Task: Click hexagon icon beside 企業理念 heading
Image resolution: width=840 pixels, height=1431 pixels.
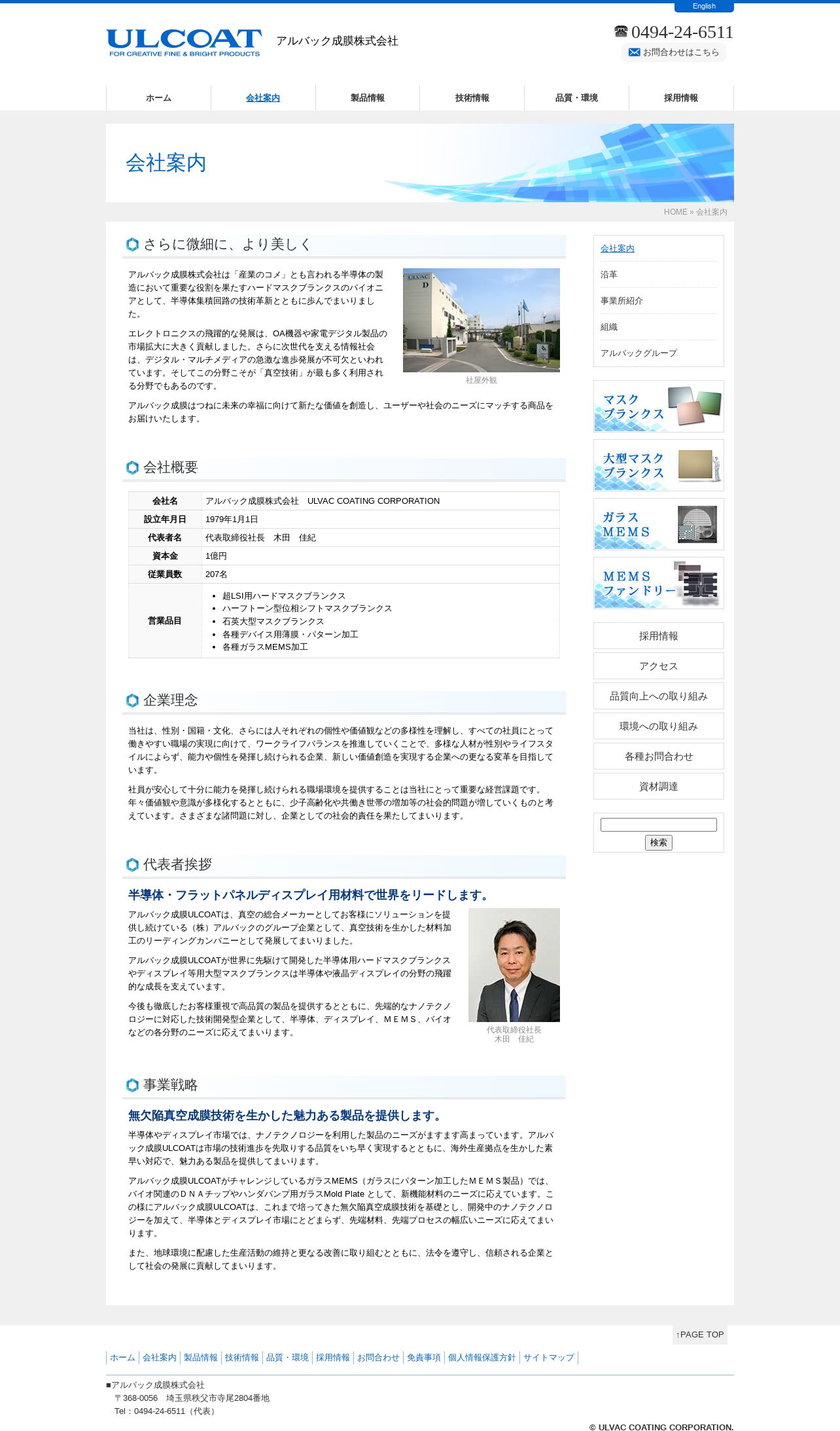Action: pyautogui.click(x=132, y=701)
